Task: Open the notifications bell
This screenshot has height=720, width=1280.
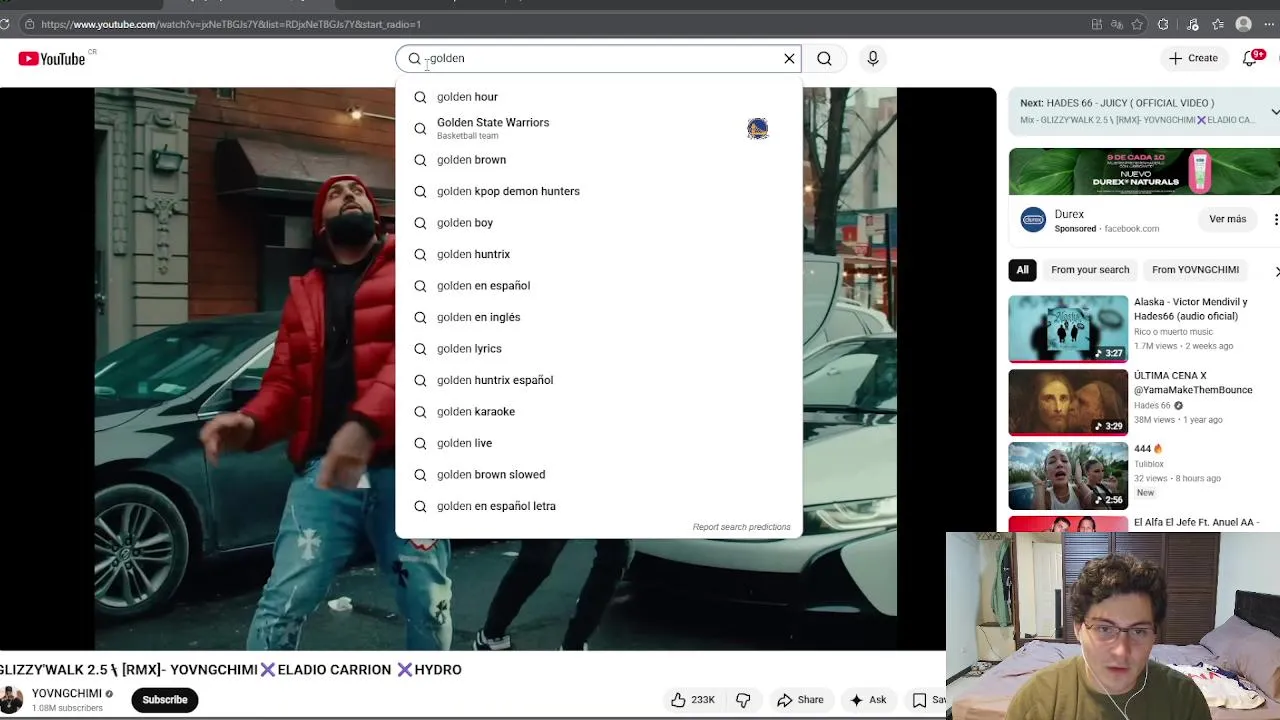Action: click(x=1250, y=58)
